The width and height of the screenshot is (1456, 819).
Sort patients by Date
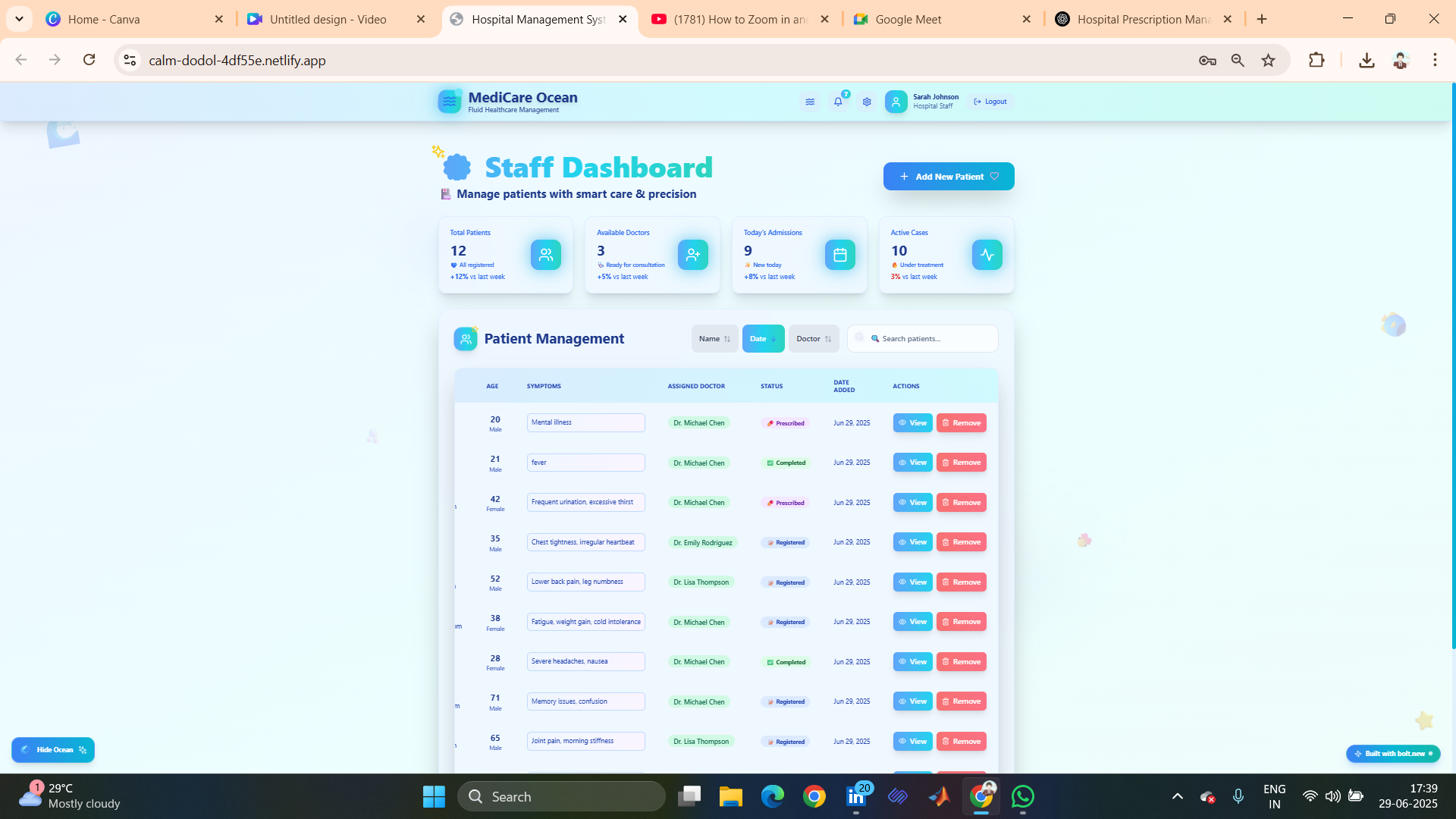point(763,339)
